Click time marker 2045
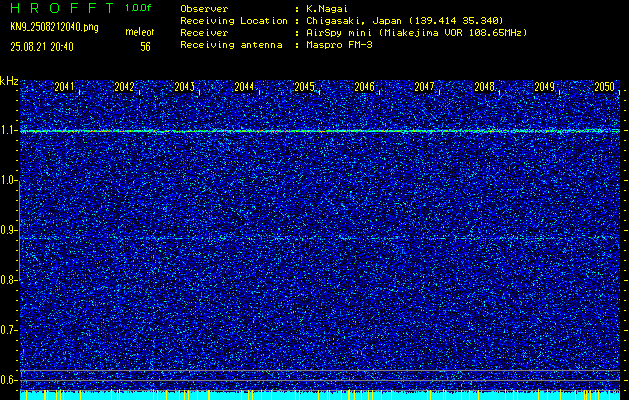The height and width of the screenshot is (400, 629). tap(304, 87)
